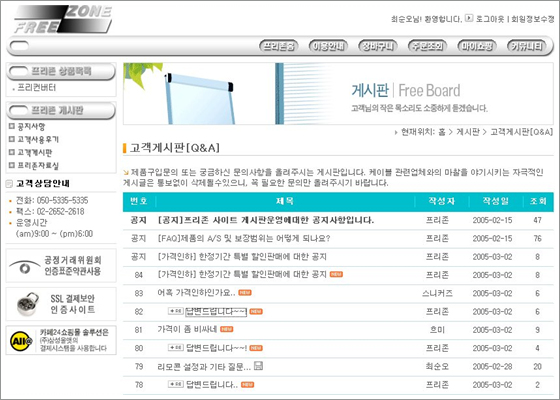Viewport: 560px width, 400px height.
Task: Open the 커뮤니티 navigation button
Action: [527, 46]
